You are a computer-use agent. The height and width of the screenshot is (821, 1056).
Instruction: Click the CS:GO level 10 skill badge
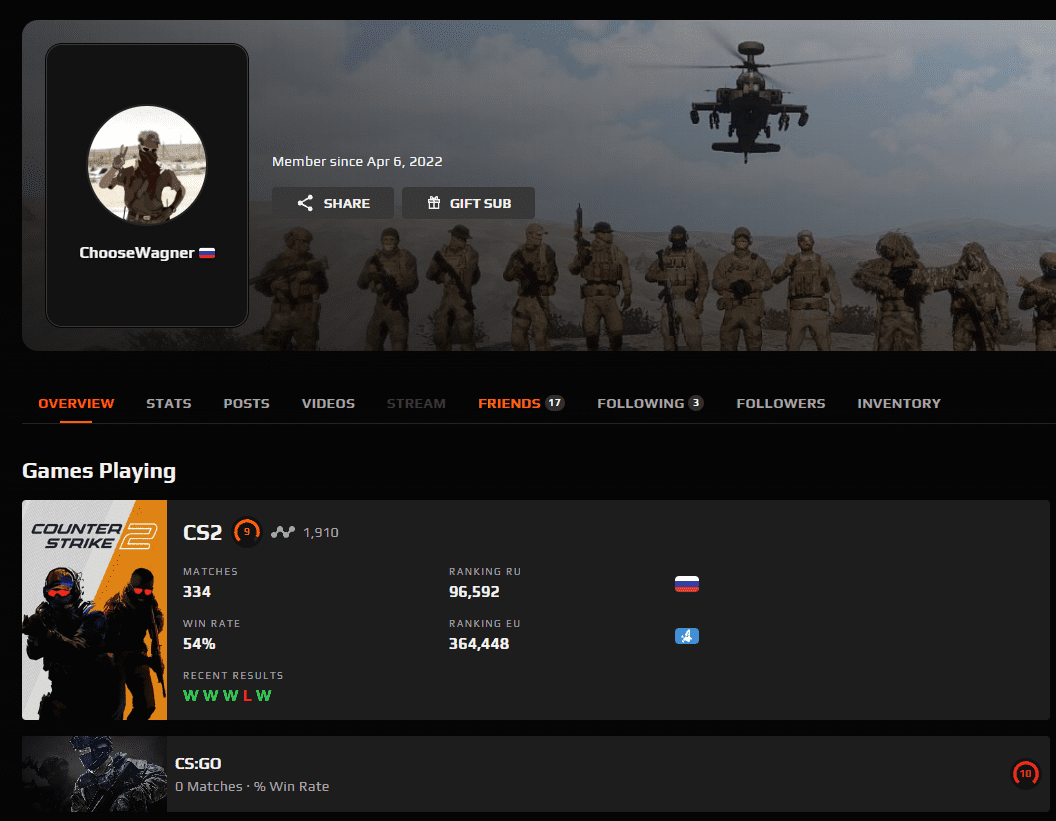coord(1025,774)
